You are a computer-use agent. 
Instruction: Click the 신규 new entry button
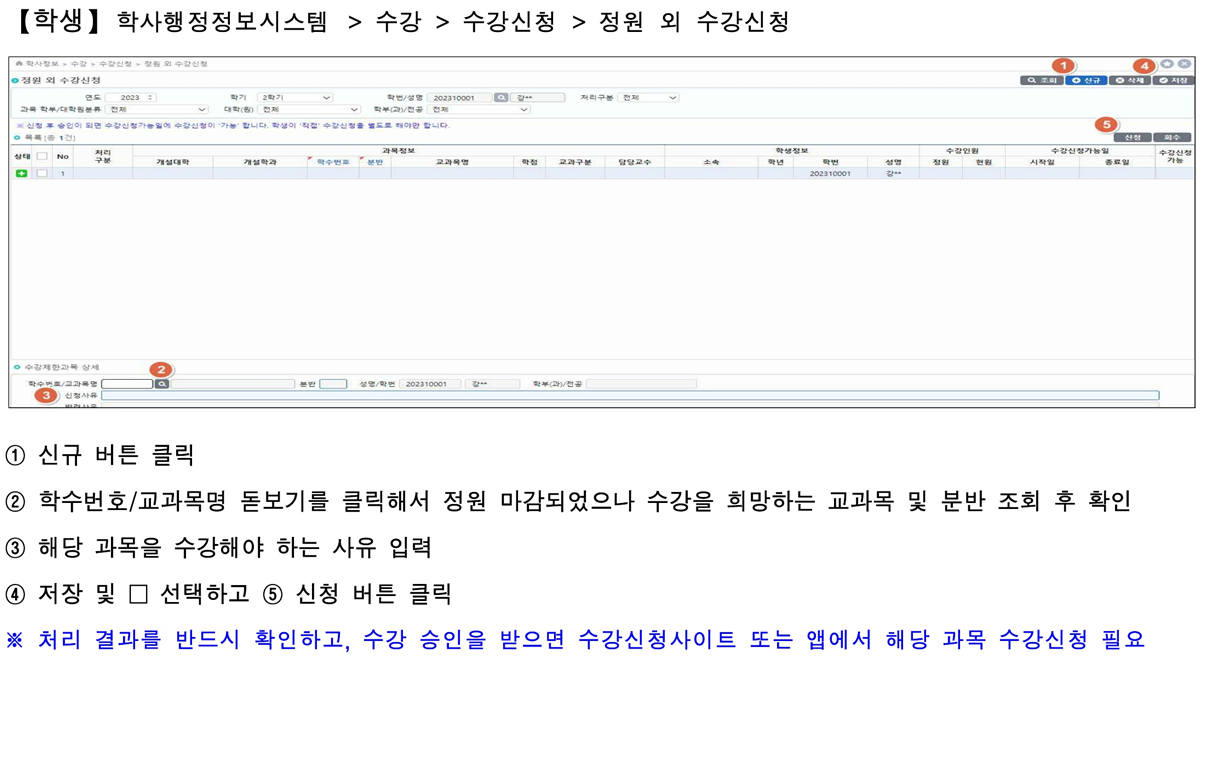coord(1085,80)
